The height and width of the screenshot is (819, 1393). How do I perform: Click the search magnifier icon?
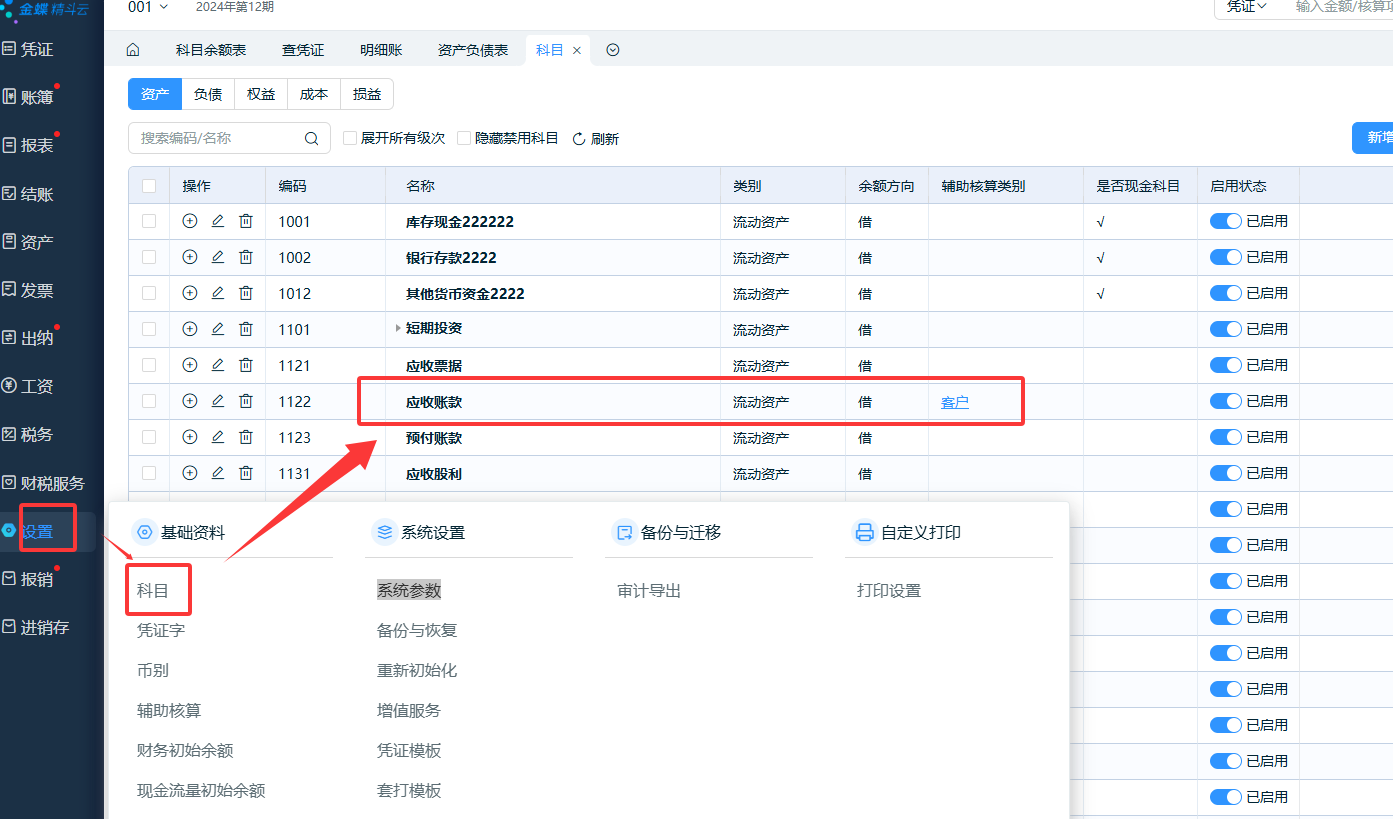pos(312,138)
